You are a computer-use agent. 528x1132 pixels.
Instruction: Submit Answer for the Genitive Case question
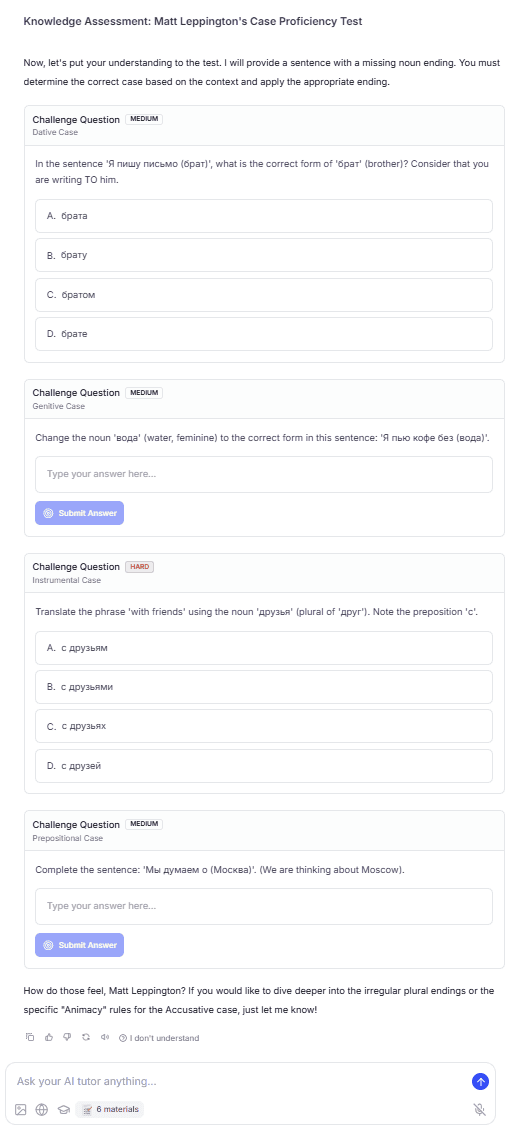(x=79, y=513)
